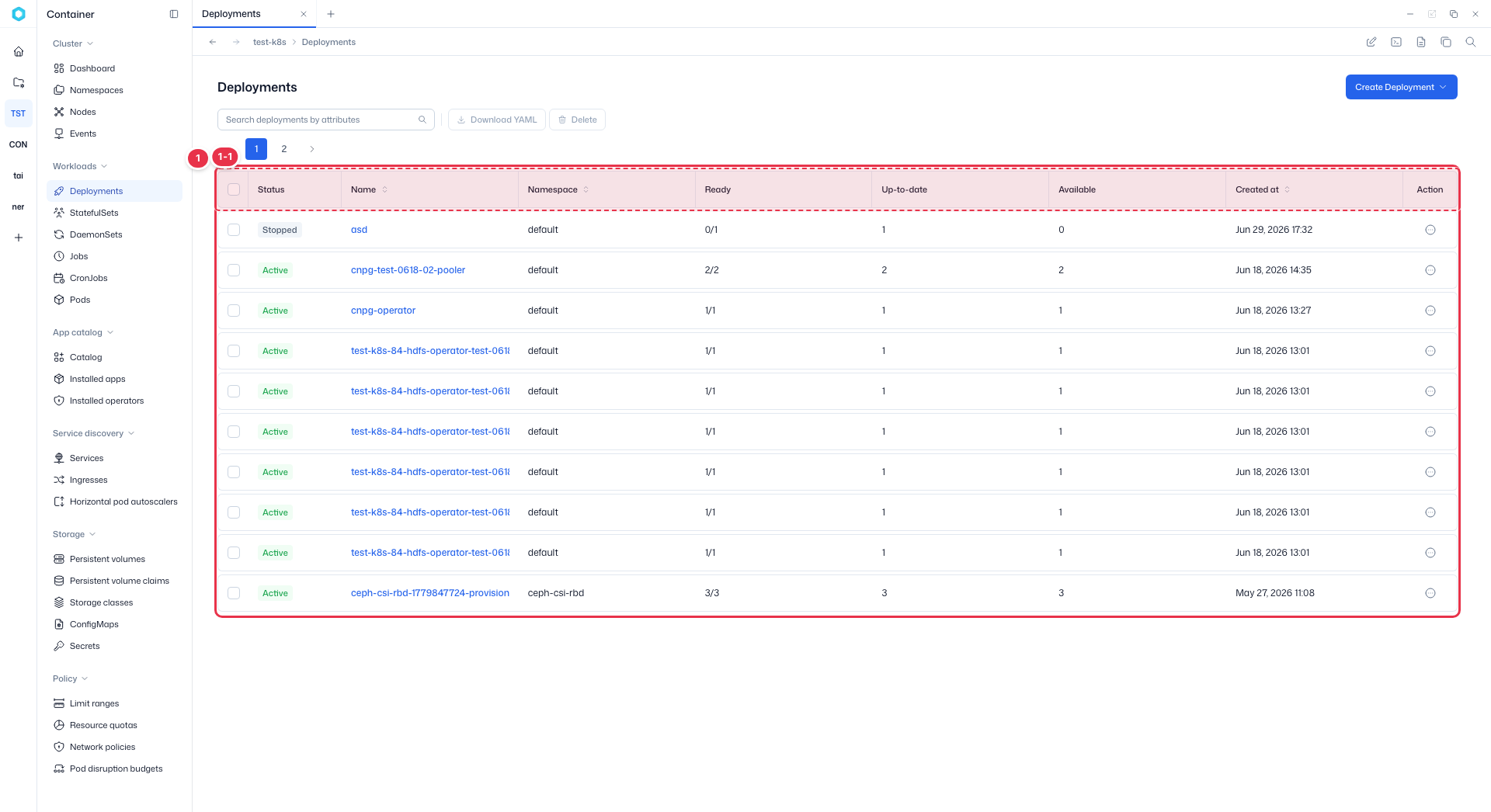The width and height of the screenshot is (1491, 812).
Task: Open the terminal icon in top toolbar
Action: (x=1395, y=42)
